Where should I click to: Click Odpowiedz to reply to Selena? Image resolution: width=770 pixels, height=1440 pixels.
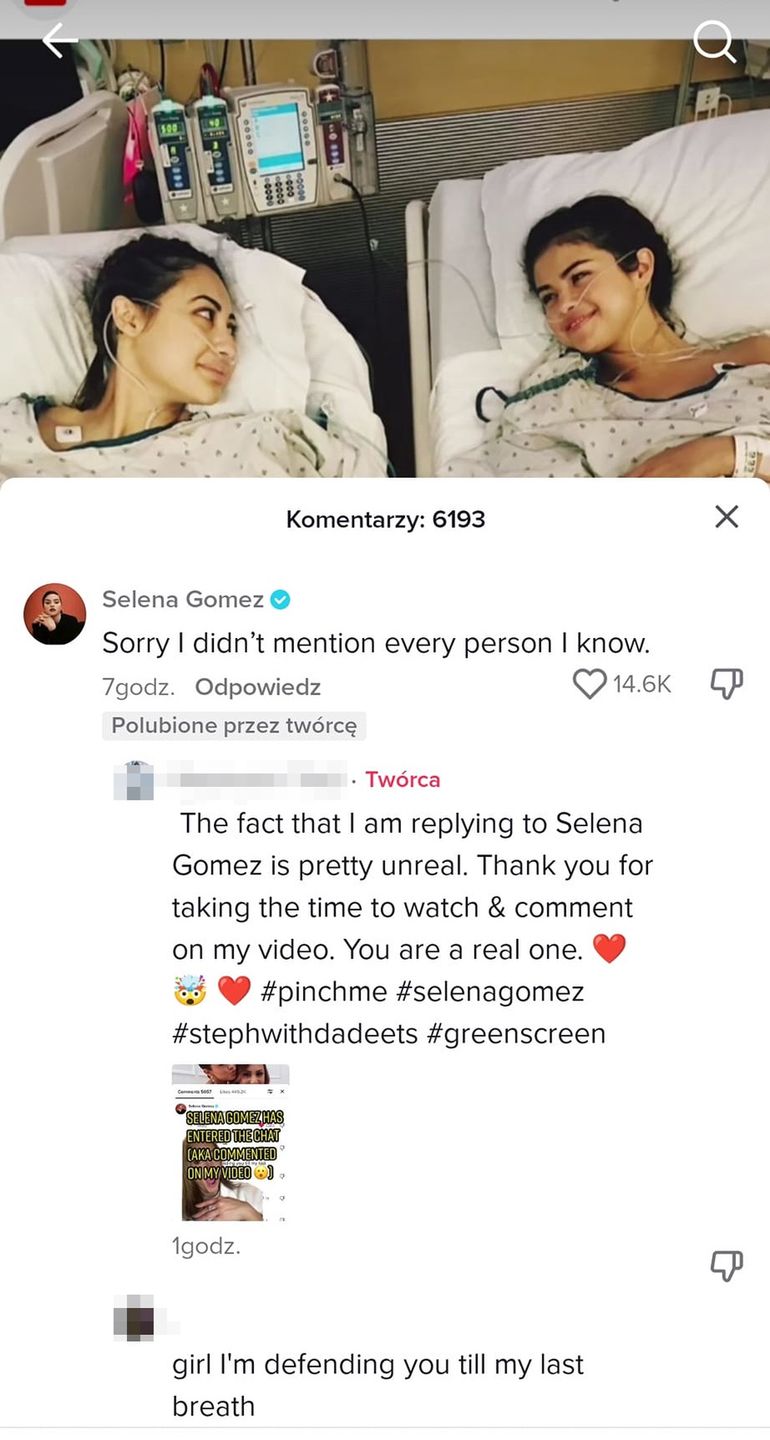coord(257,687)
